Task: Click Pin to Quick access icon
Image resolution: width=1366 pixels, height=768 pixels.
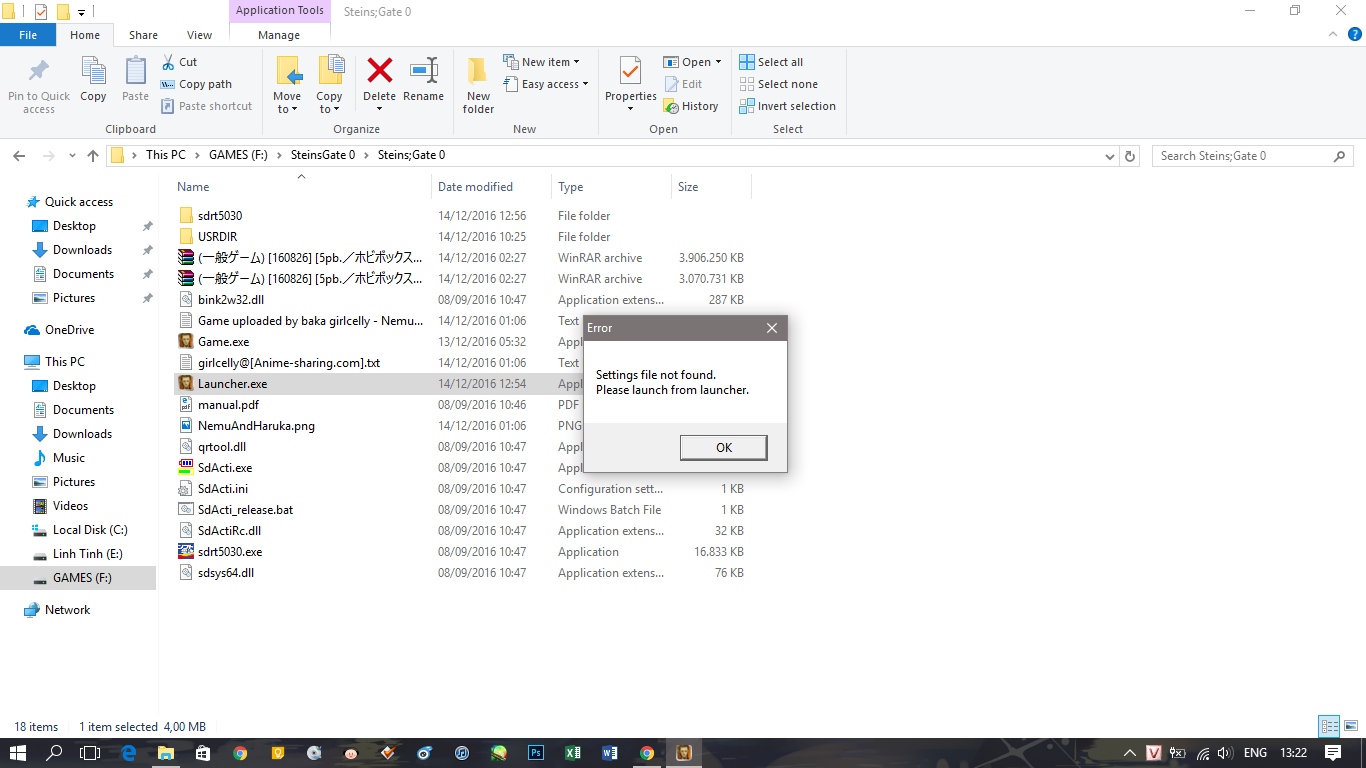Action: coord(39,71)
